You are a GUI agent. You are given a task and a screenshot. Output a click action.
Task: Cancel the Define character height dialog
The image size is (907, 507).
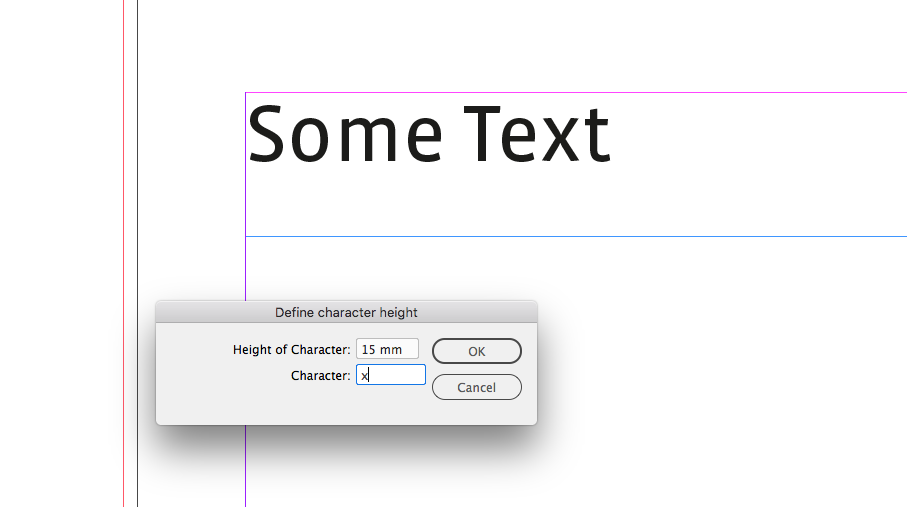click(477, 387)
